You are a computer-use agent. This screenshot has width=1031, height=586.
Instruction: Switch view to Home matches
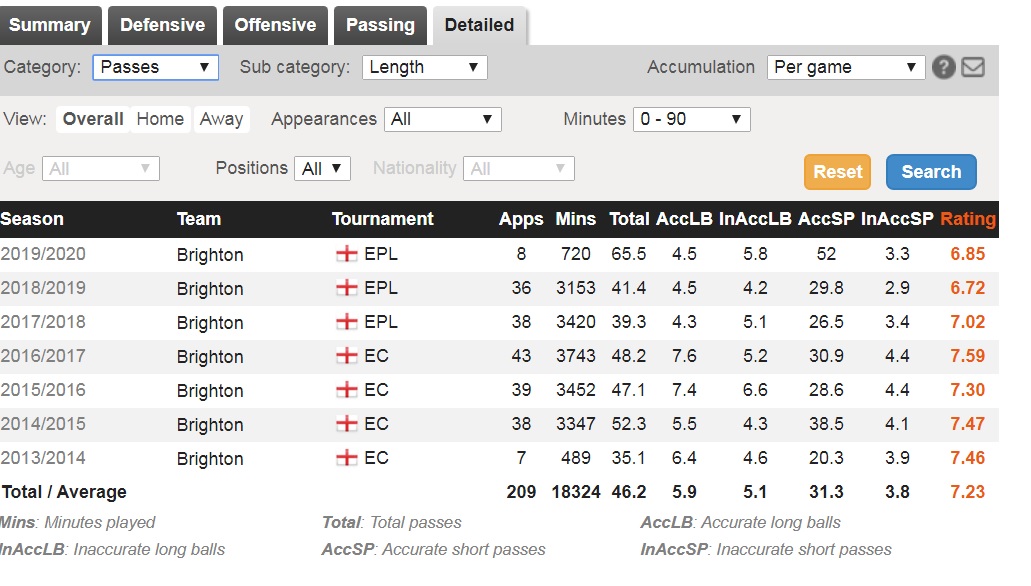coord(160,119)
